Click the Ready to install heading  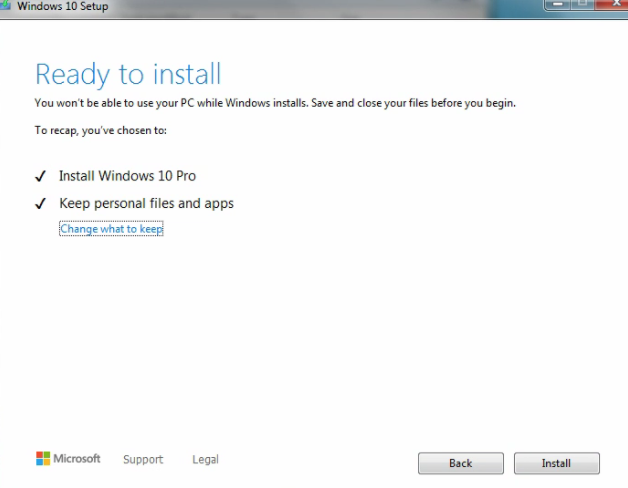(x=128, y=75)
